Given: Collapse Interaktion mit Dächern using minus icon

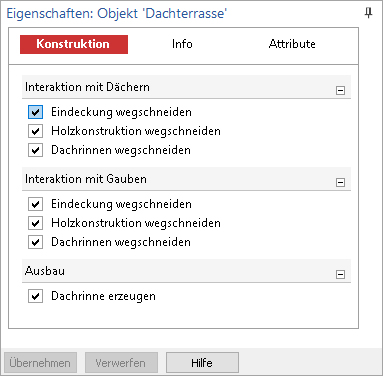Looking at the screenshot, I should point(340,90).
